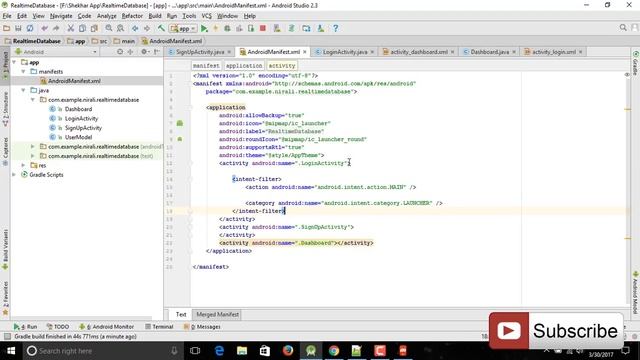The width and height of the screenshot is (640, 360).
Task: Open the File menu
Action: tap(7, 16)
